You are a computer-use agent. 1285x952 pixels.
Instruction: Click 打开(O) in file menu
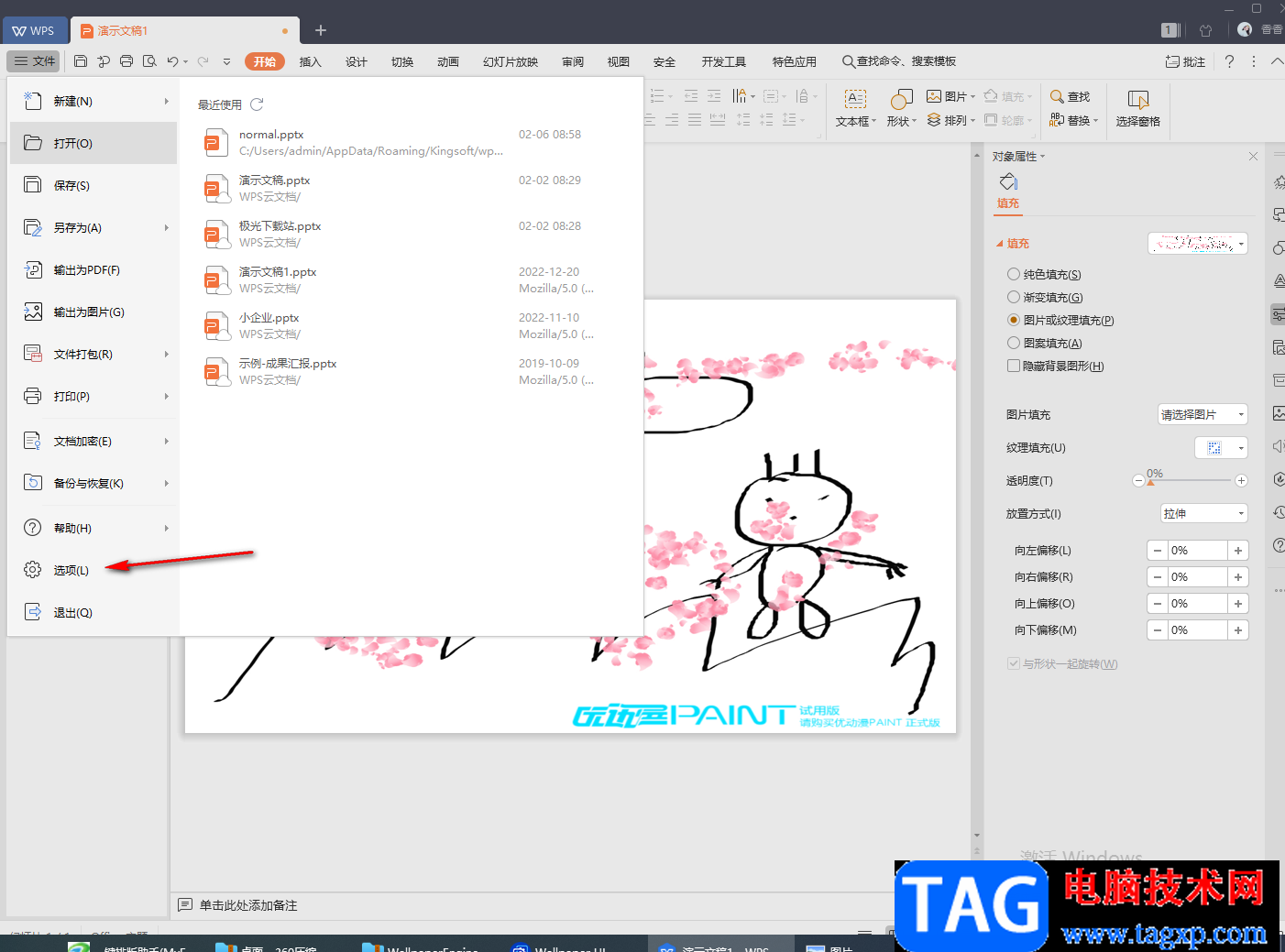[x=93, y=143]
